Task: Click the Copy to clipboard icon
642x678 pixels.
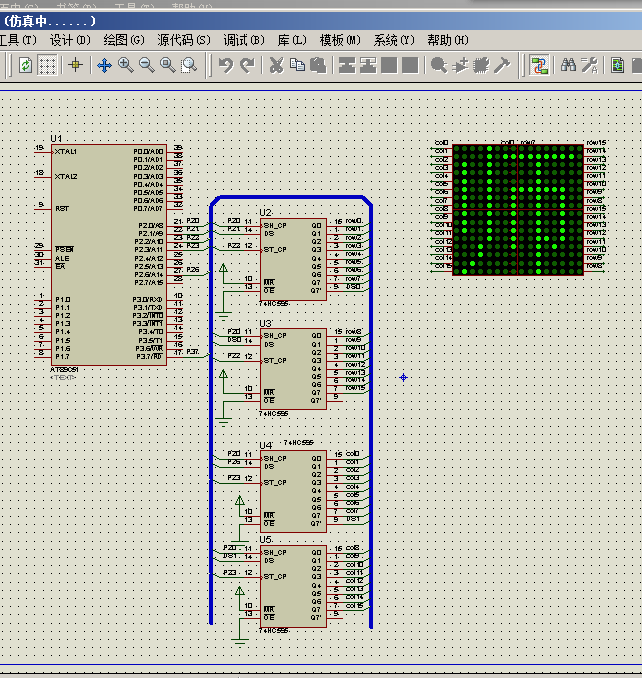Action: [297, 65]
